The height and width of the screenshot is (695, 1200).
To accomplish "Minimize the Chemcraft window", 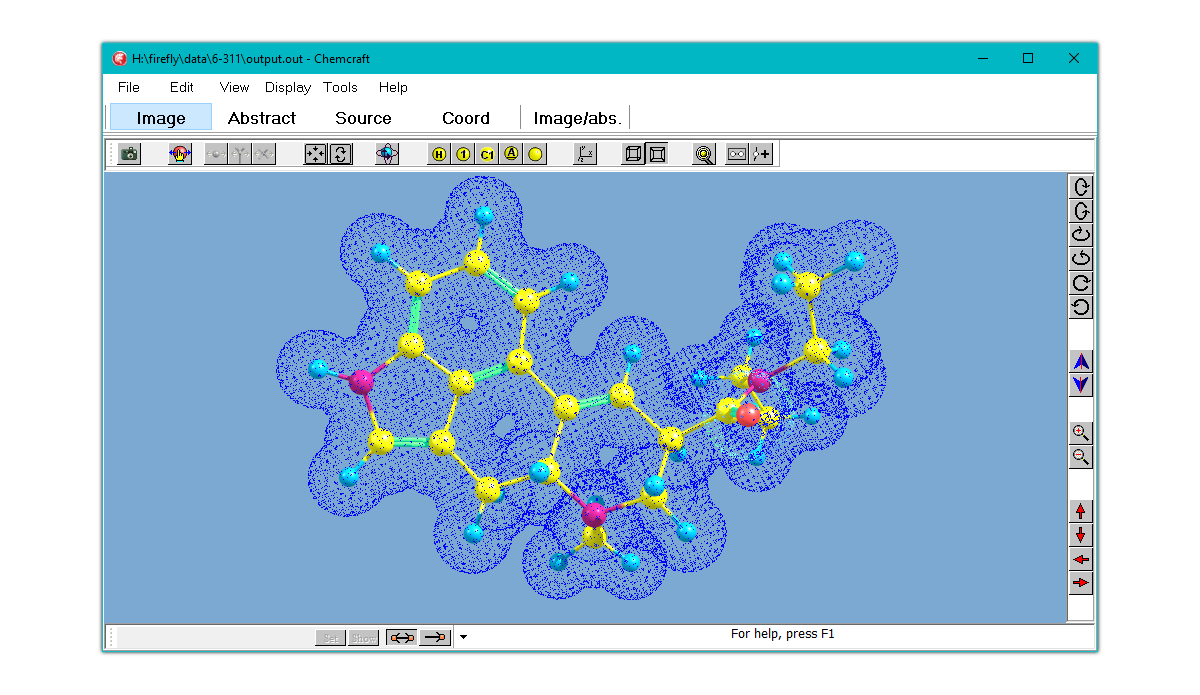I will [982, 58].
